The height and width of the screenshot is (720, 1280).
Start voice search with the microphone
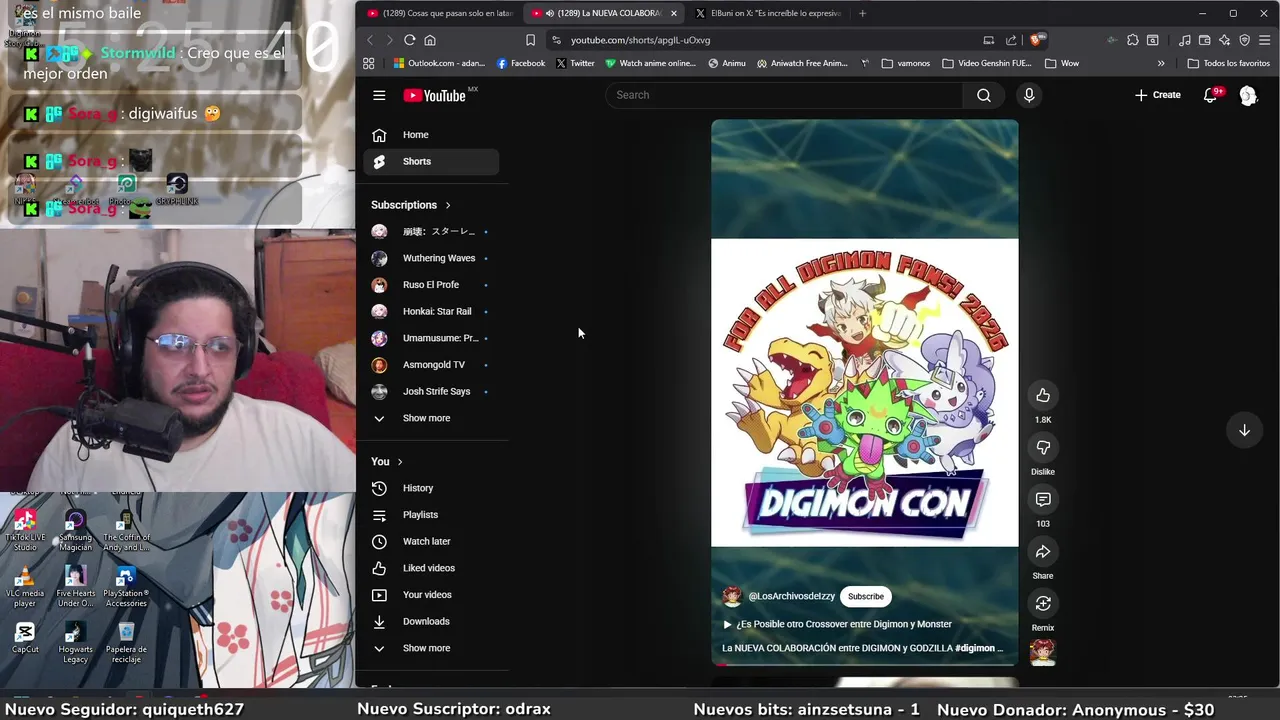pos(1029,95)
